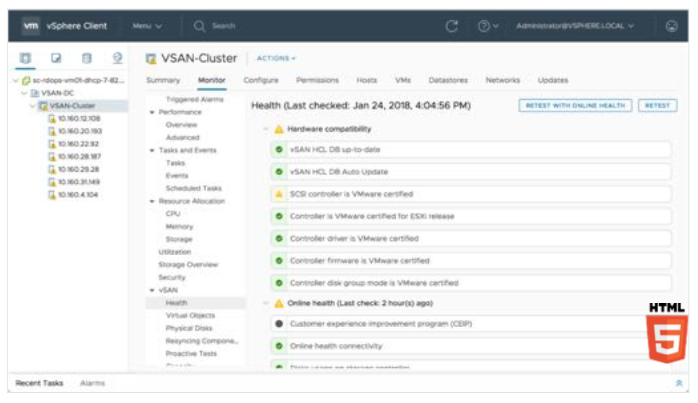The image size is (698, 403).
Task: Expand the Recent Tasks panel with double chevron
Action: (679, 383)
